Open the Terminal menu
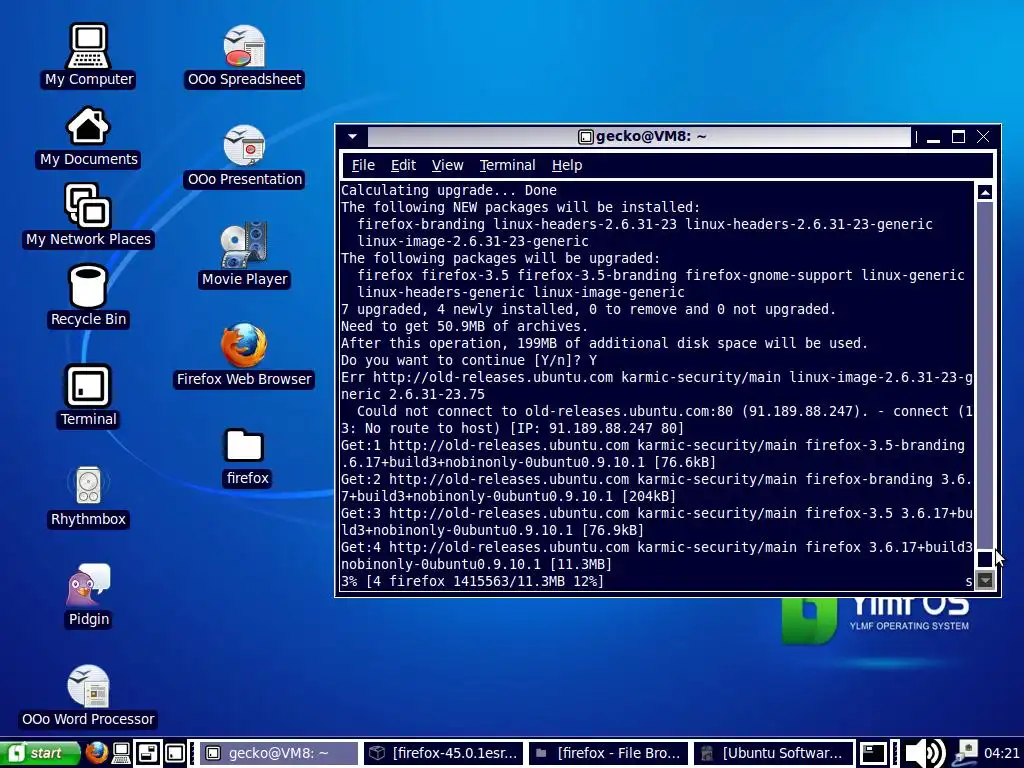The width and height of the screenshot is (1024, 768). point(507,165)
